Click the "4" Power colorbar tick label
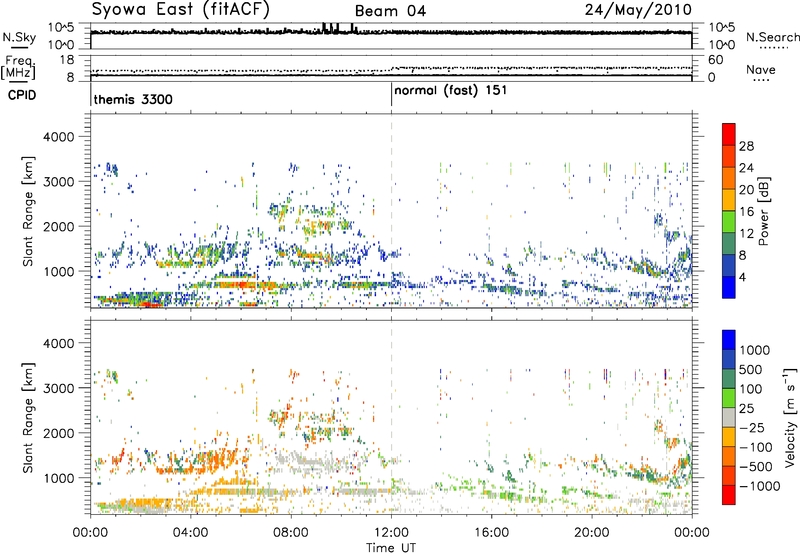Screen dimensions: 800x554 pos(742,277)
